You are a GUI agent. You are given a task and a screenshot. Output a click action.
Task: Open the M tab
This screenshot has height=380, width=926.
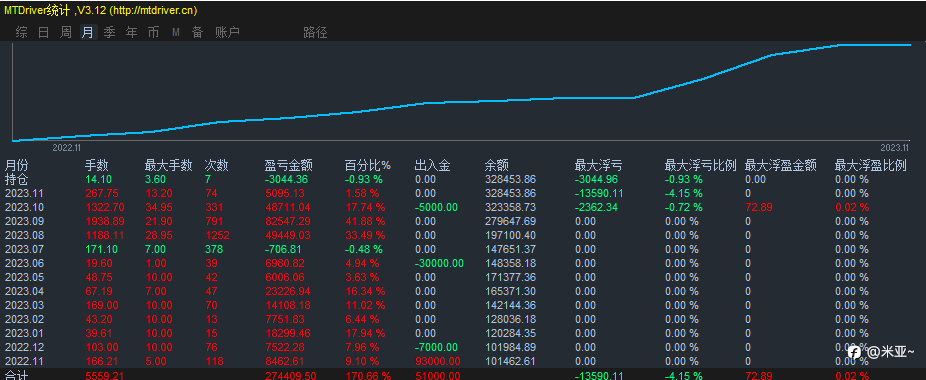point(175,33)
